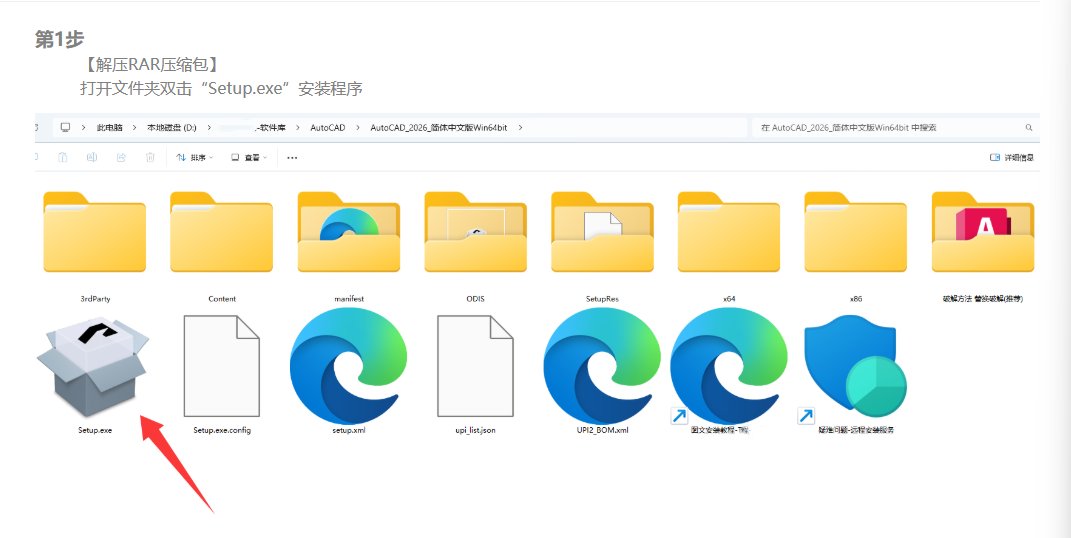Click the computer icon in address bar
1071x538 pixels.
coord(66,128)
